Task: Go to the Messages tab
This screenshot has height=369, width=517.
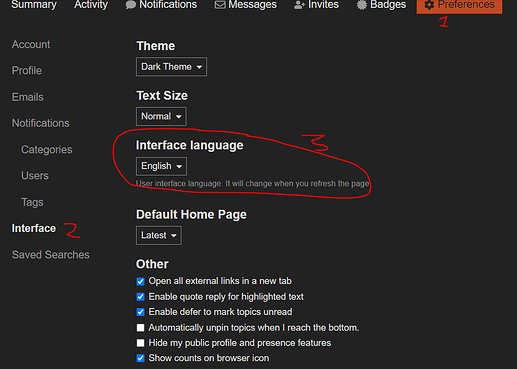Action: pyautogui.click(x=246, y=5)
